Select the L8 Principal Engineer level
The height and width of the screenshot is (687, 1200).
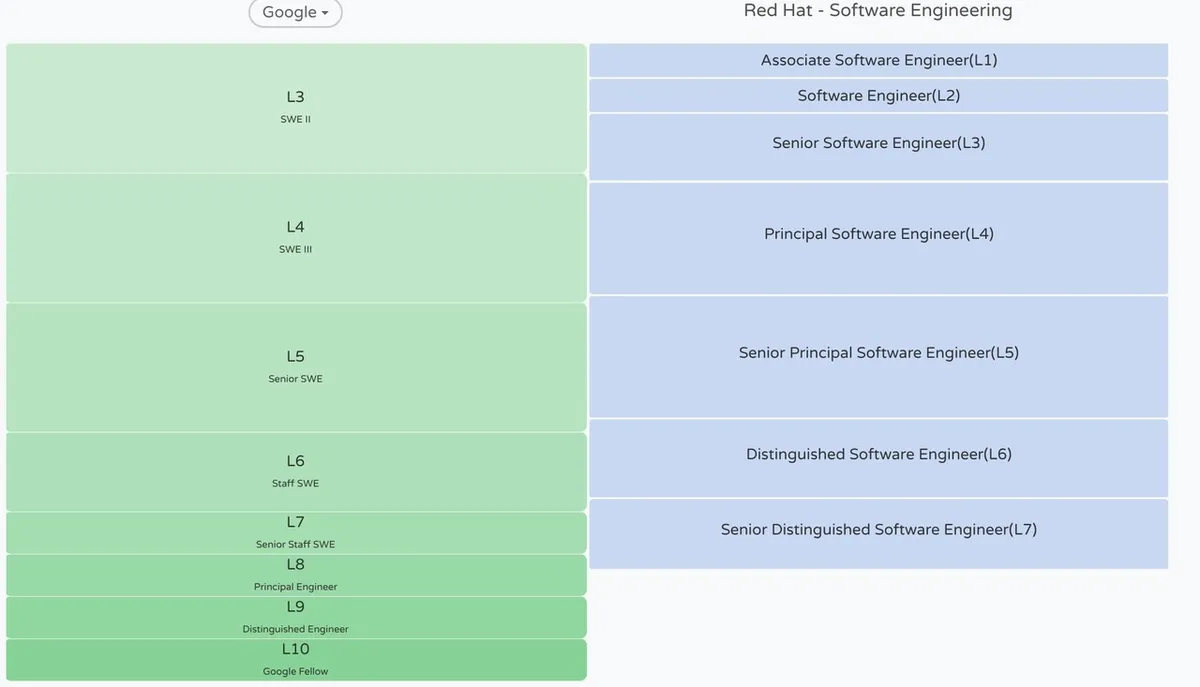[x=296, y=575]
